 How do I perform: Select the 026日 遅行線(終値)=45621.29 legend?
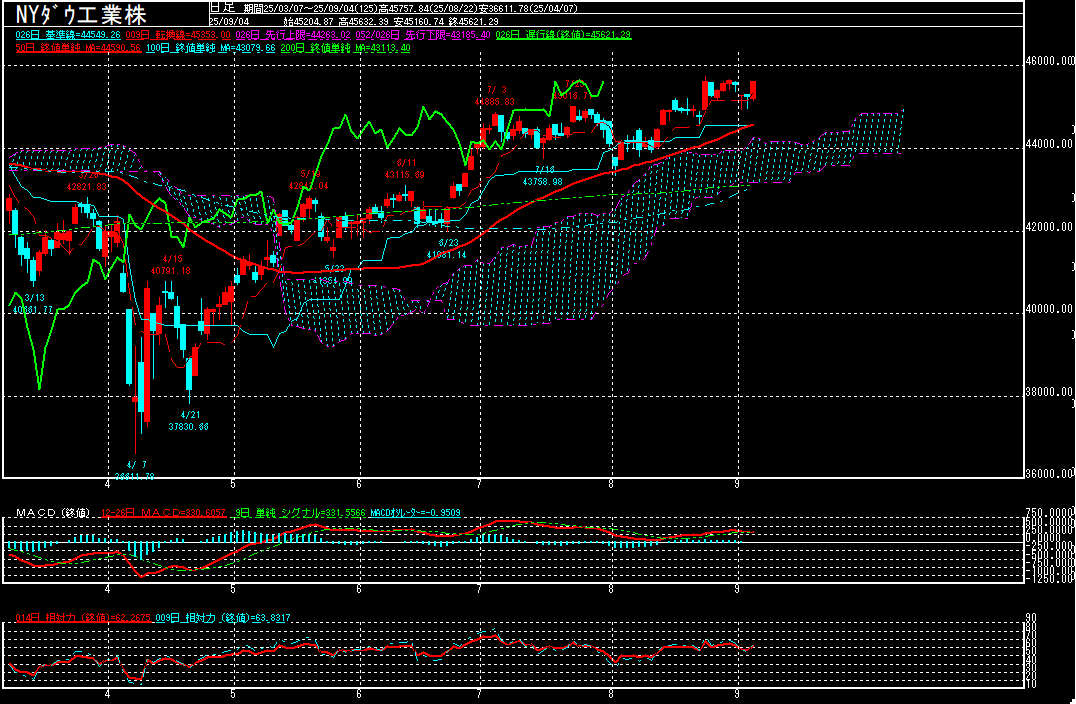563,34
